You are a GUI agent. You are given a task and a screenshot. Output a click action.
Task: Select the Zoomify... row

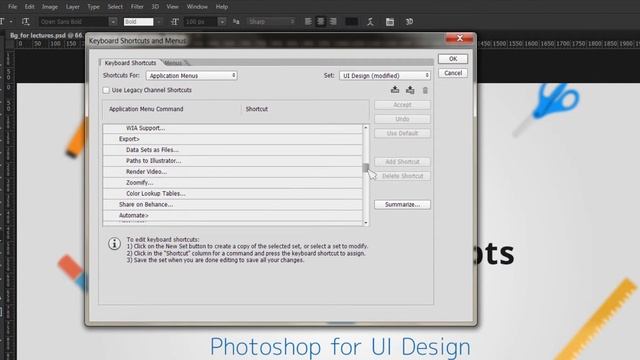[x=232, y=182]
